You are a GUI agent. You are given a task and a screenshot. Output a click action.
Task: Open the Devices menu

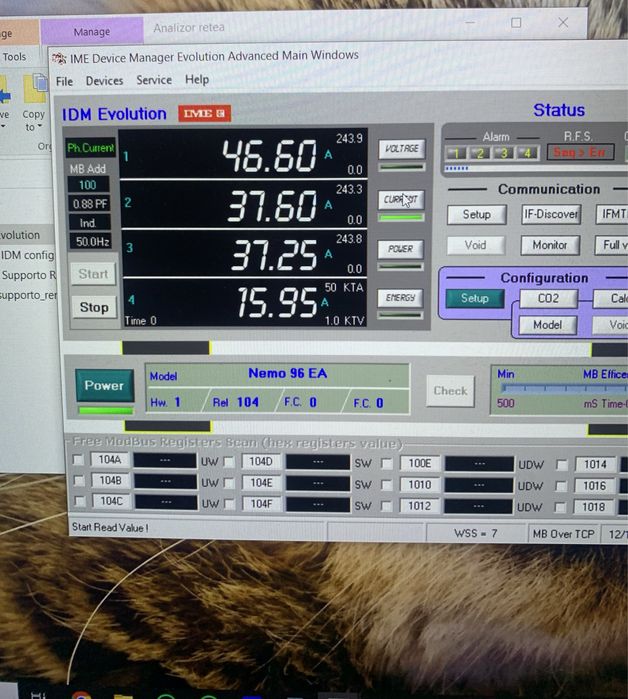(104, 81)
